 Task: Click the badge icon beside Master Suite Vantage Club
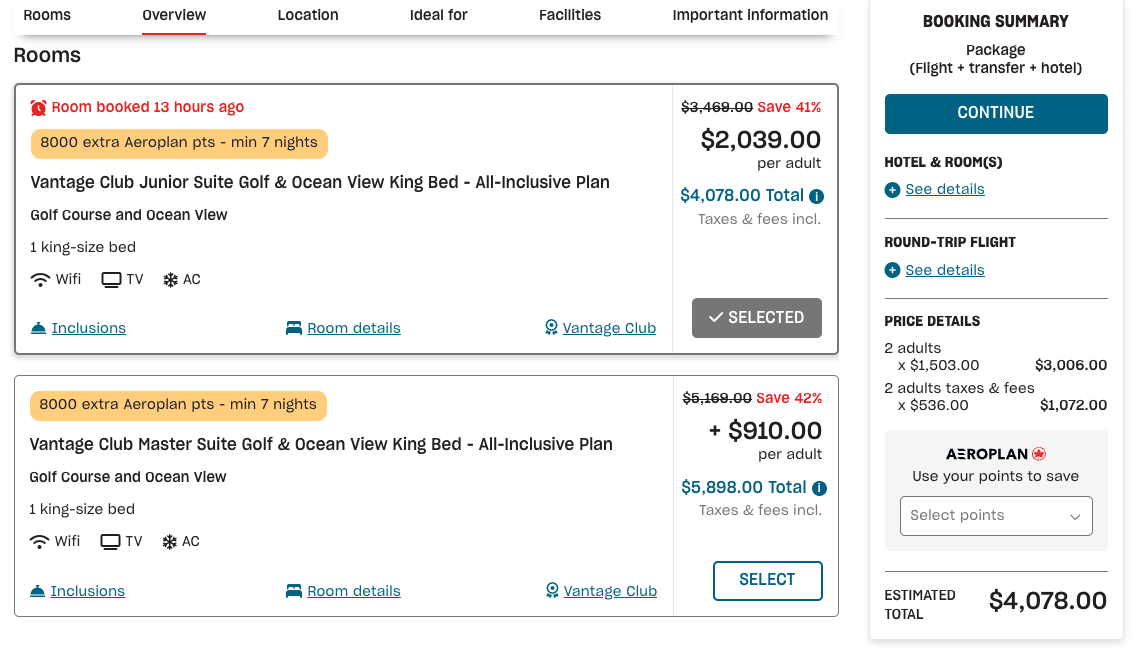pos(552,591)
